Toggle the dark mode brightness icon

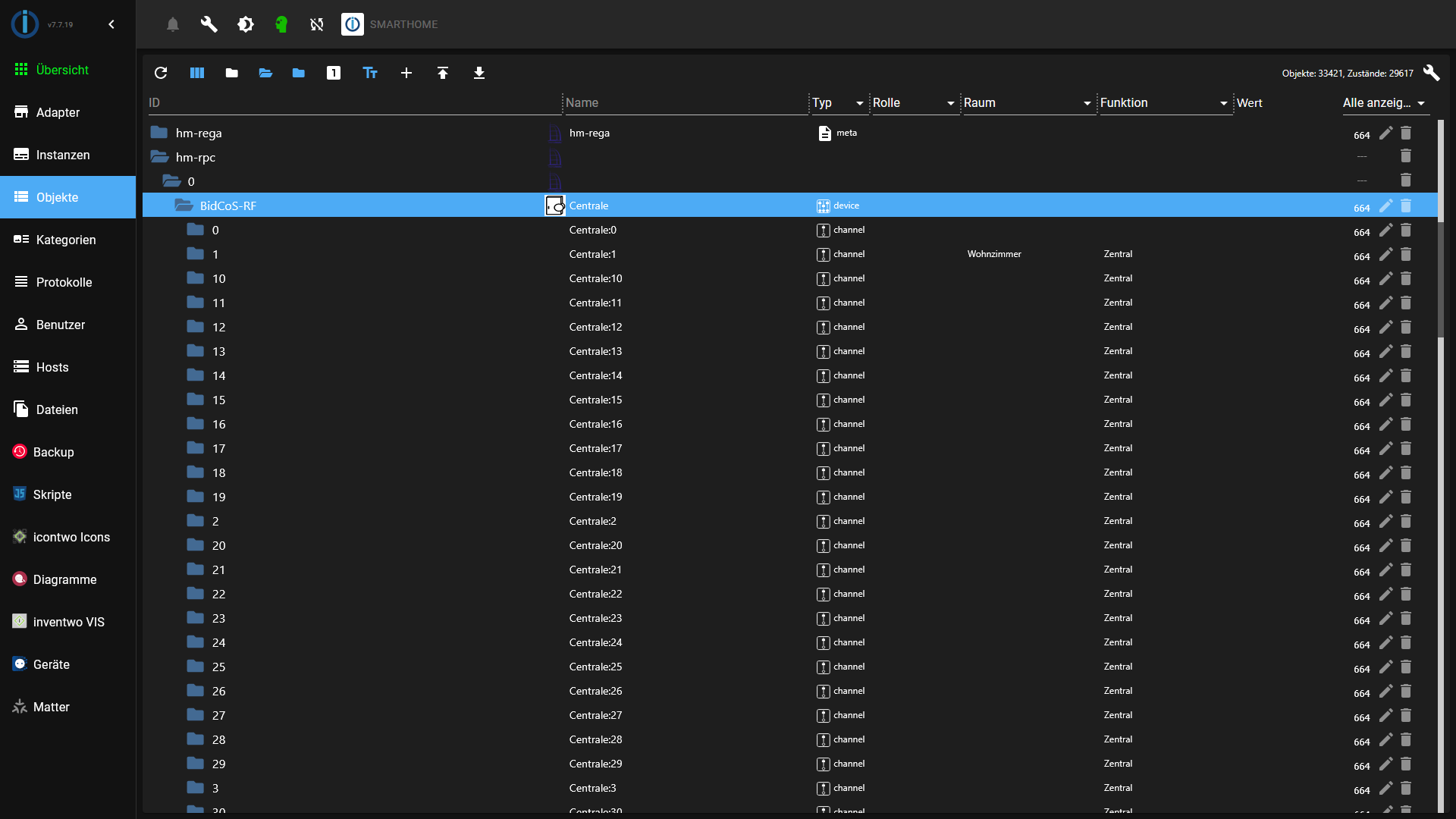tap(245, 24)
